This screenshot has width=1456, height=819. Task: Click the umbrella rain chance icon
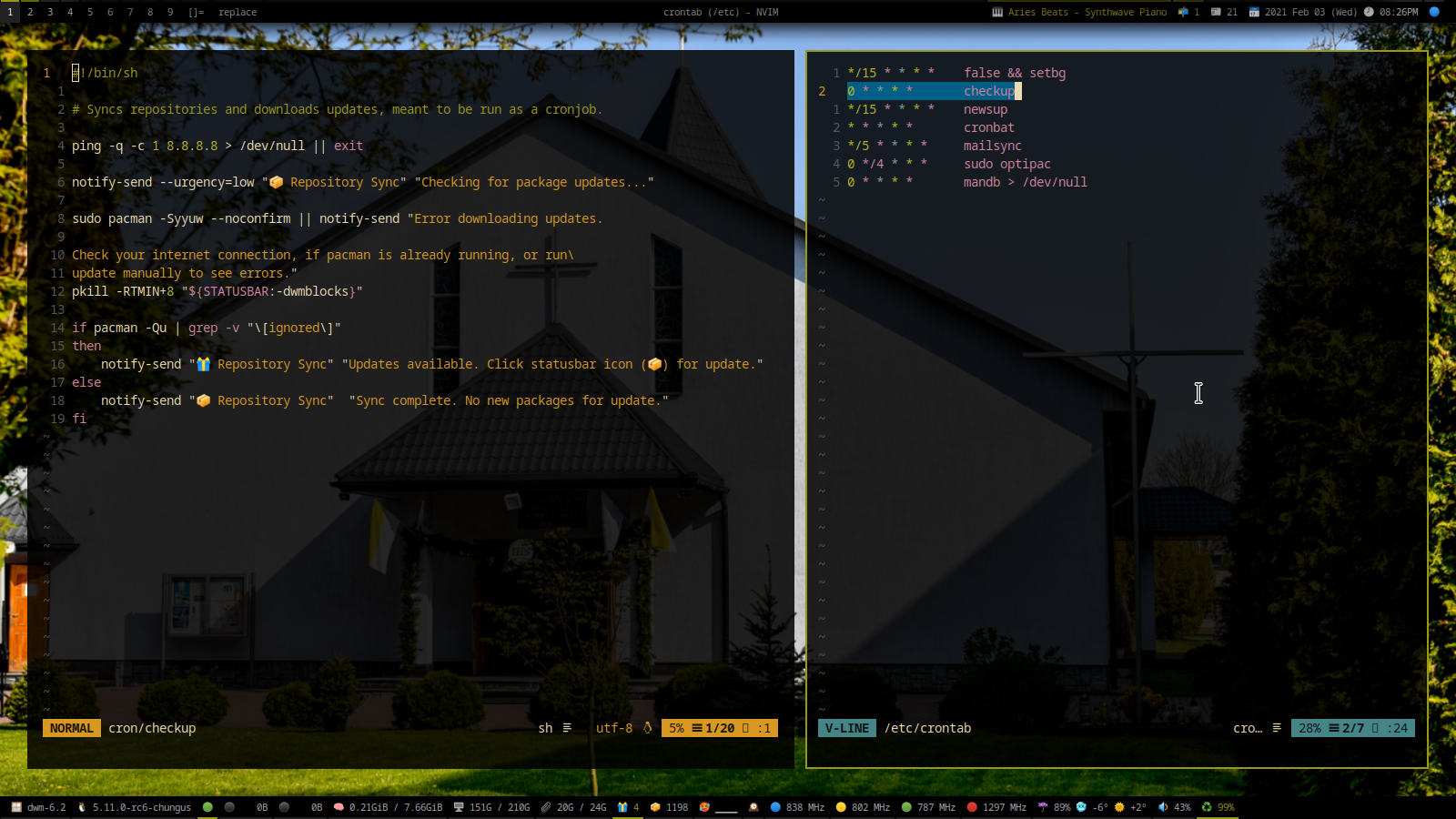point(1043,807)
